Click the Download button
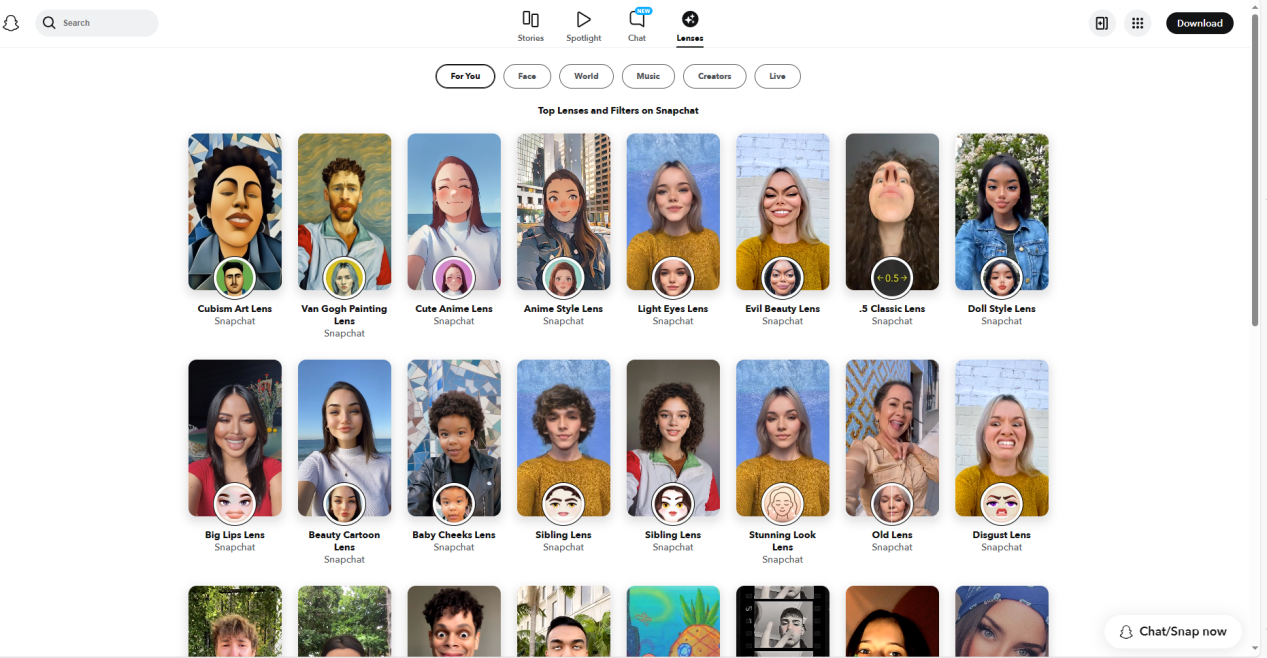1267x658 pixels. click(x=1199, y=23)
